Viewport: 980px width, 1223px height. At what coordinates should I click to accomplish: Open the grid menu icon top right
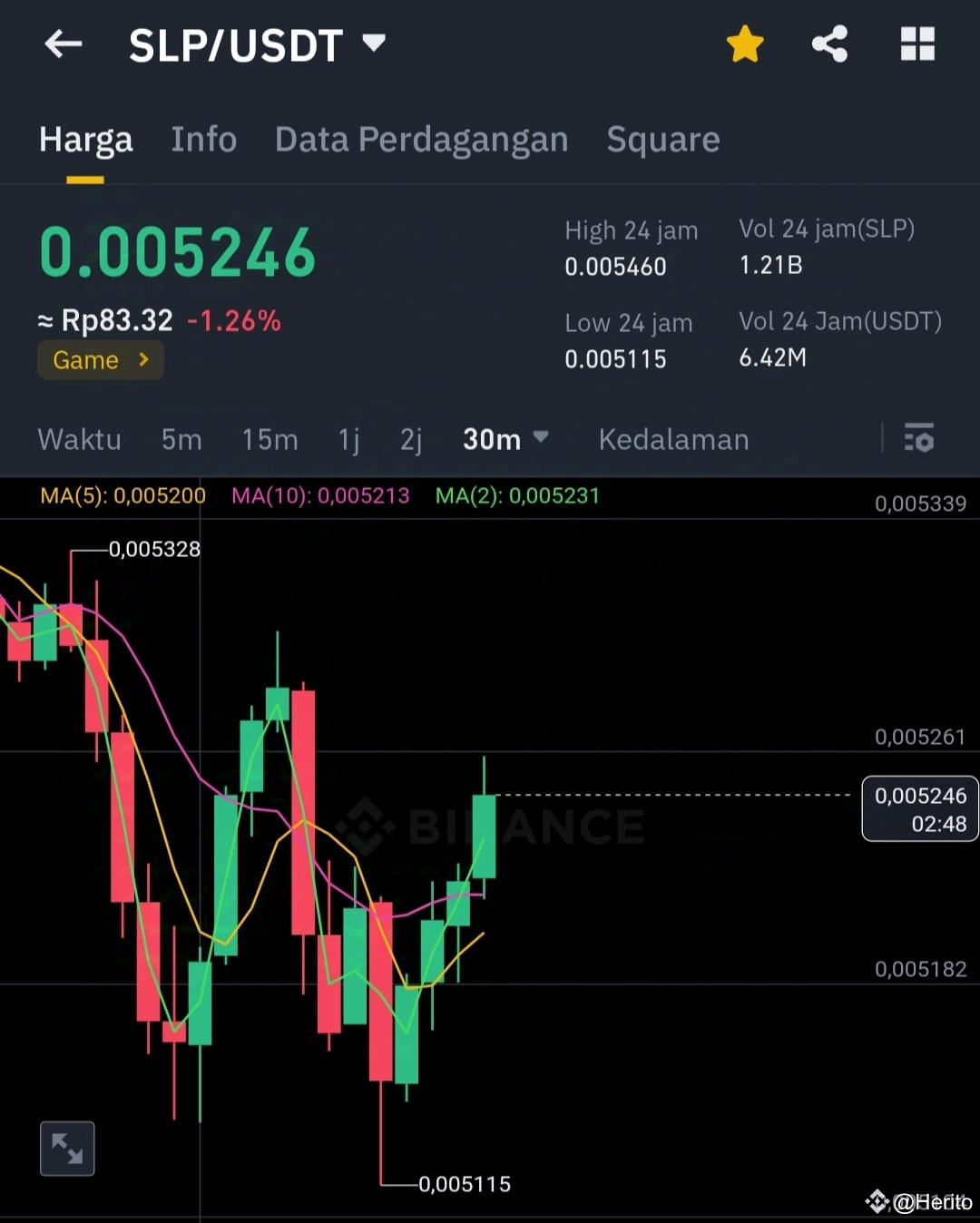click(916, 42)
